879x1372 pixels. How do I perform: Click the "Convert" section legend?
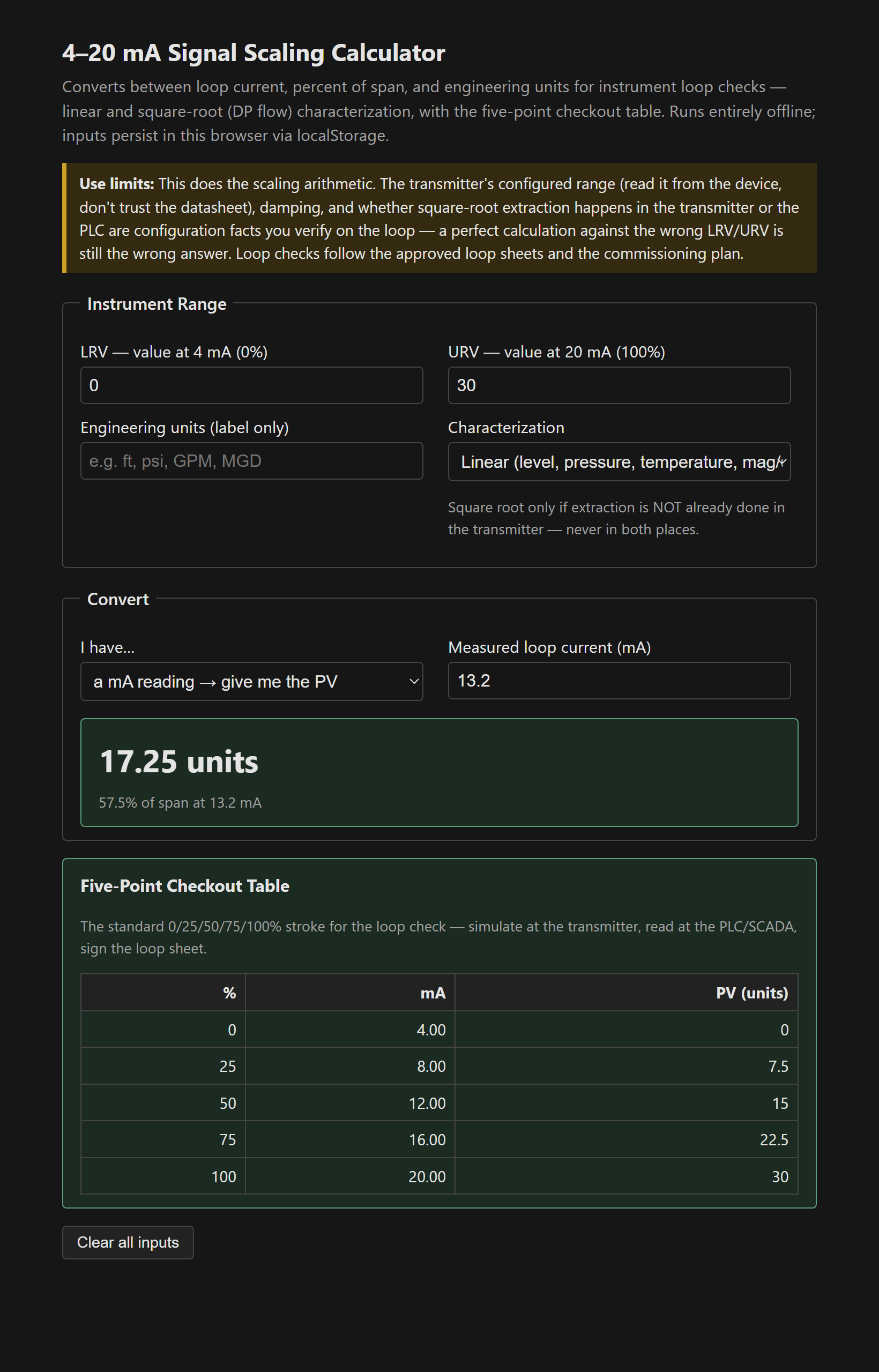point(117,599)
